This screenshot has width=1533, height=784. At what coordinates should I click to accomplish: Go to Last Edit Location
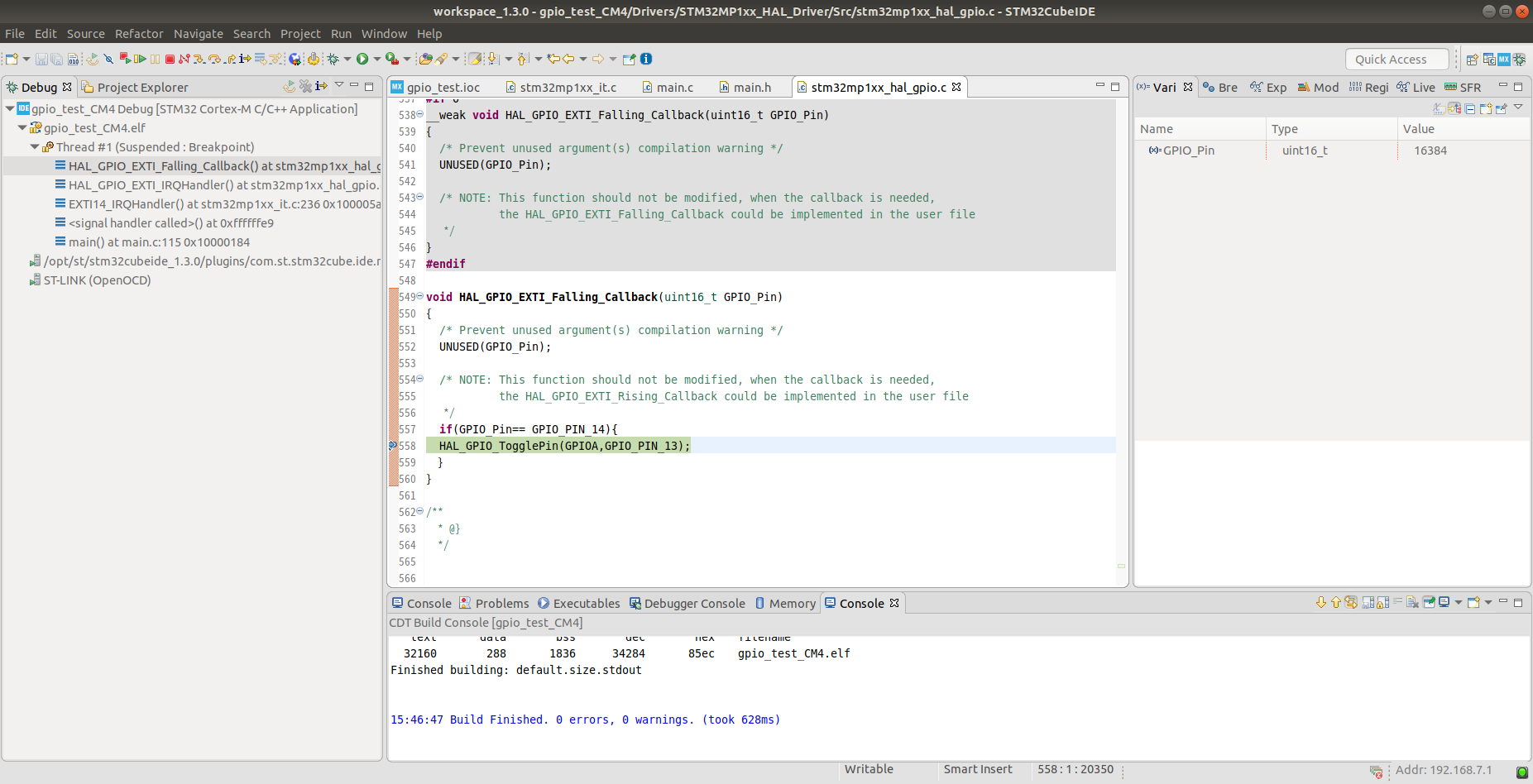coord(553,59)
